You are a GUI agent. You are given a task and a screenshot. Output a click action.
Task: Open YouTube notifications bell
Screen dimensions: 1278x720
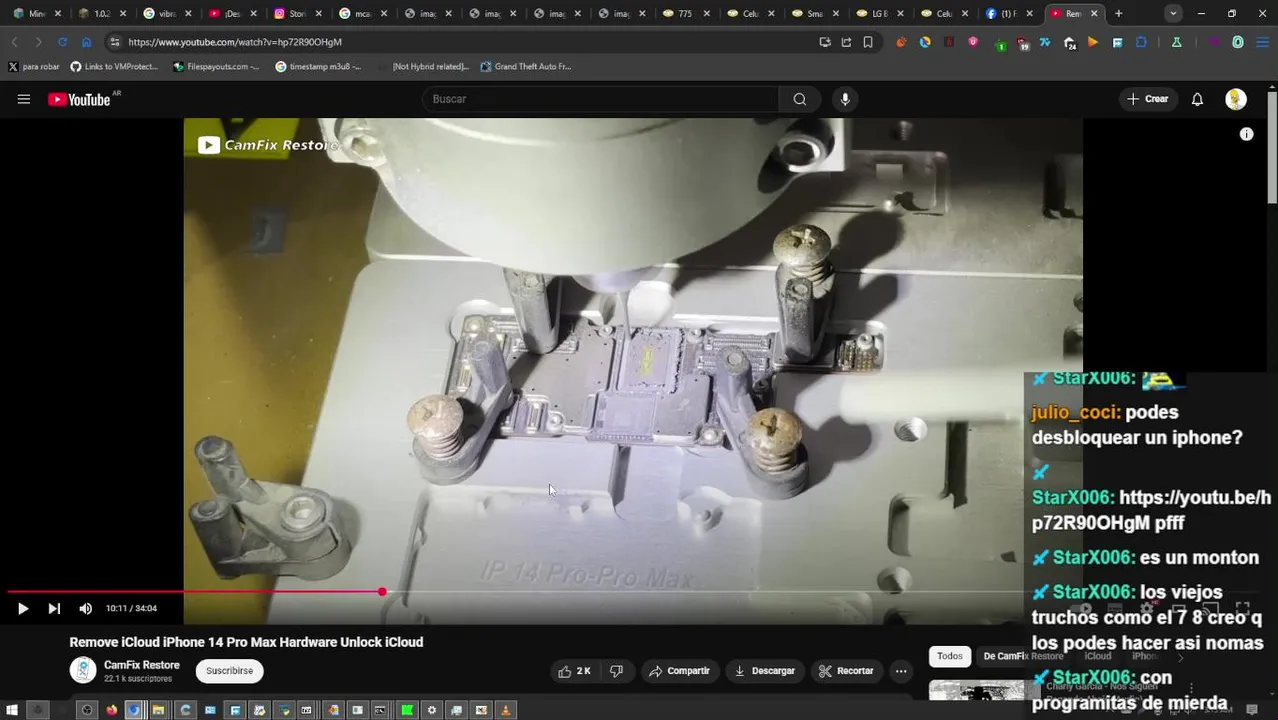coord(1197,99)
